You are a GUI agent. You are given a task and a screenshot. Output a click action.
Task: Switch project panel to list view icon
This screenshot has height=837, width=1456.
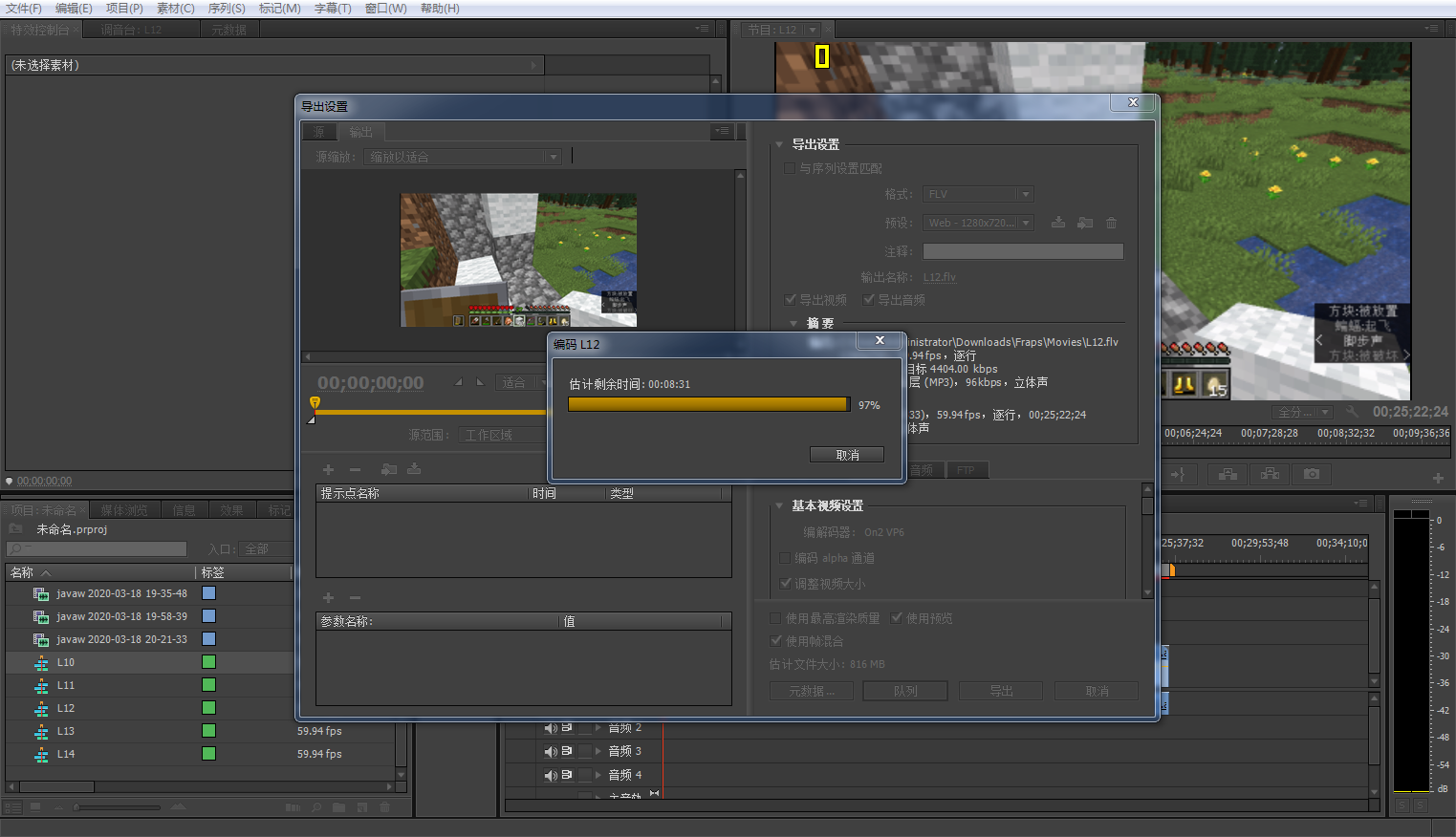[13, 807]
